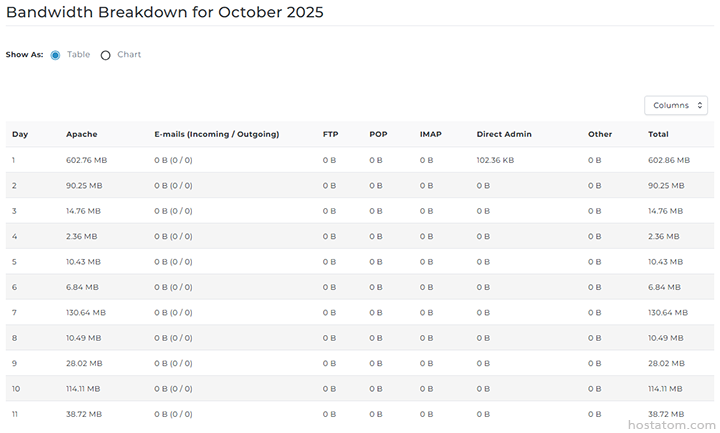Sort by the Direct Admin column
Viewport: 720px width, 433px height.
click(504, 134)
